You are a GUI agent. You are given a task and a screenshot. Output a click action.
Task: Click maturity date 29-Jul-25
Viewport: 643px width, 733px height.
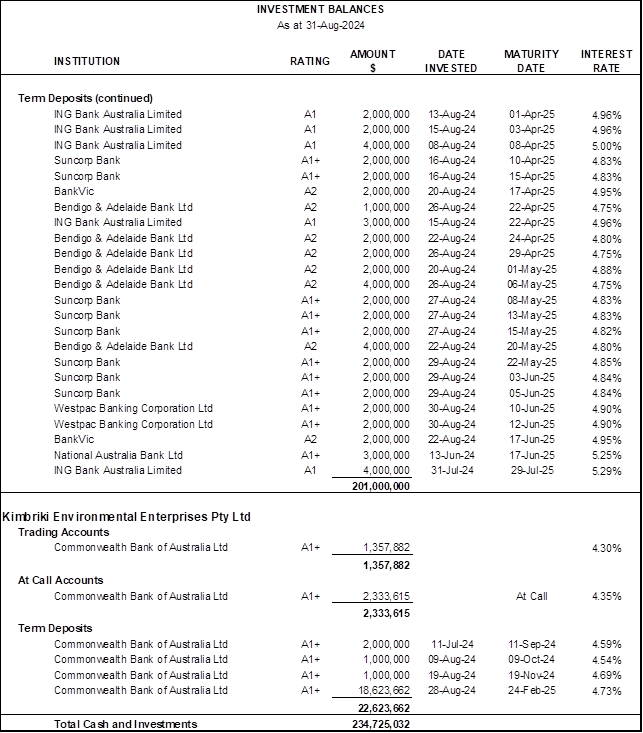click(532, 470)
